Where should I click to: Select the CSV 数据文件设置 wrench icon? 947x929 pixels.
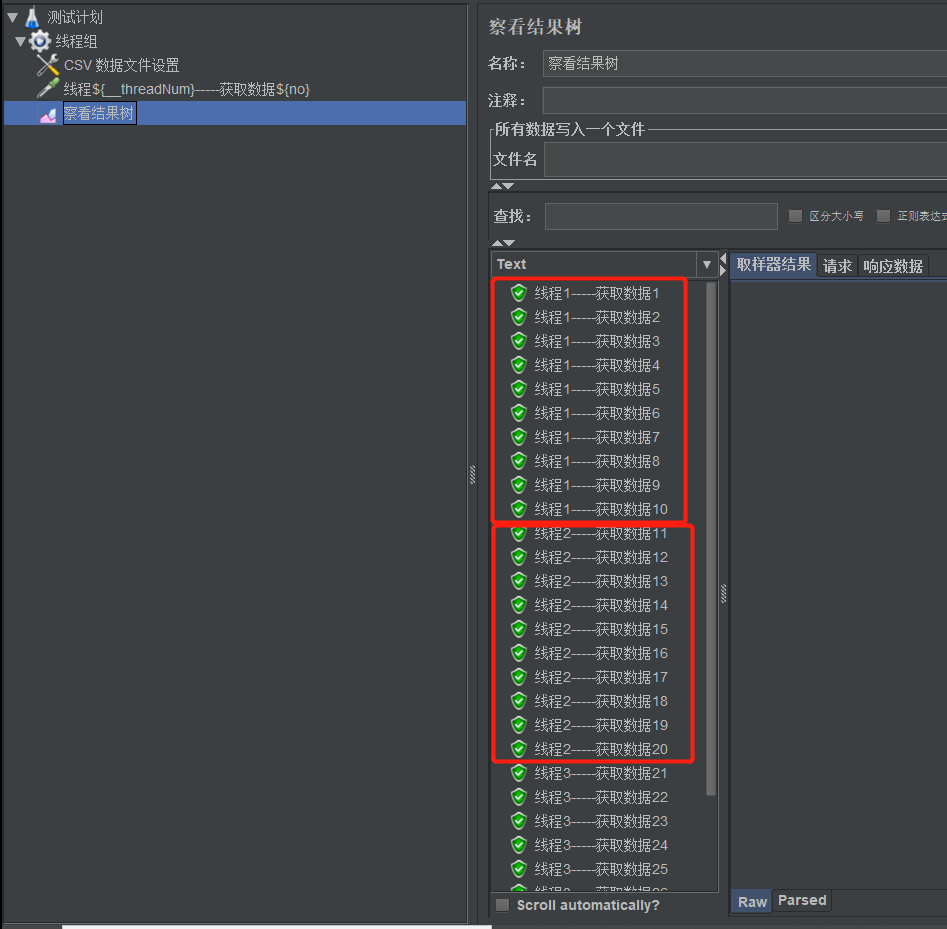click(x=47, y=65)
